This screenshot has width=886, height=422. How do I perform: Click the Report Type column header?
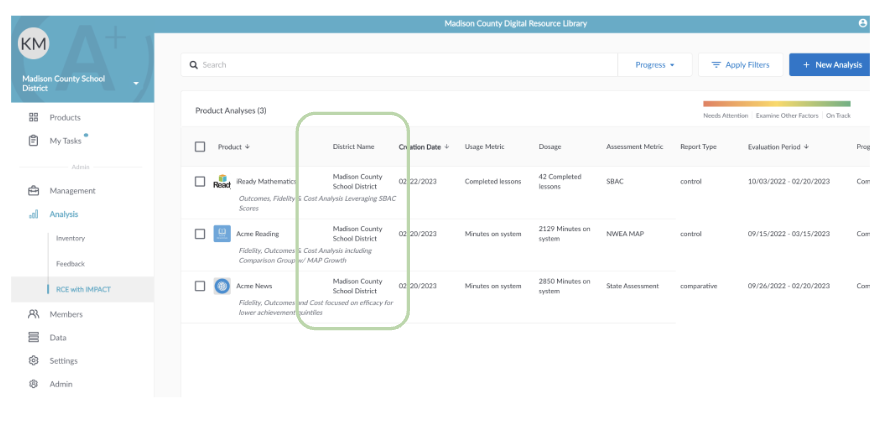tap(698, 147)
